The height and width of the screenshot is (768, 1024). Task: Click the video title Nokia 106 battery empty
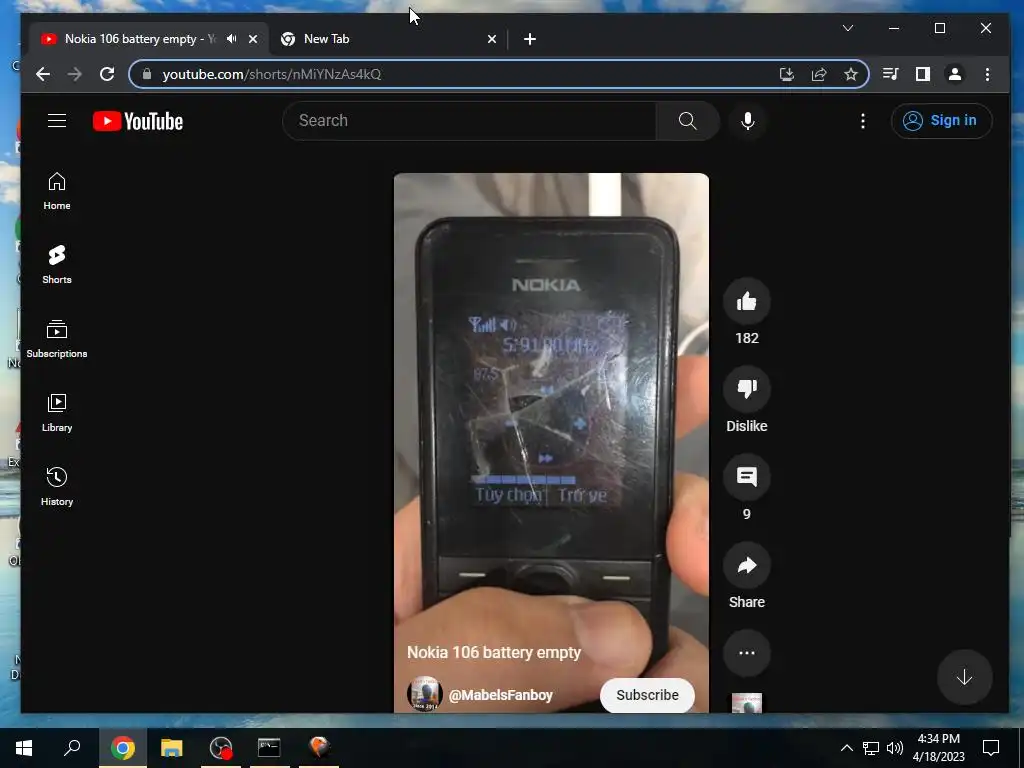pyautogui.click(x=494, y=652)
